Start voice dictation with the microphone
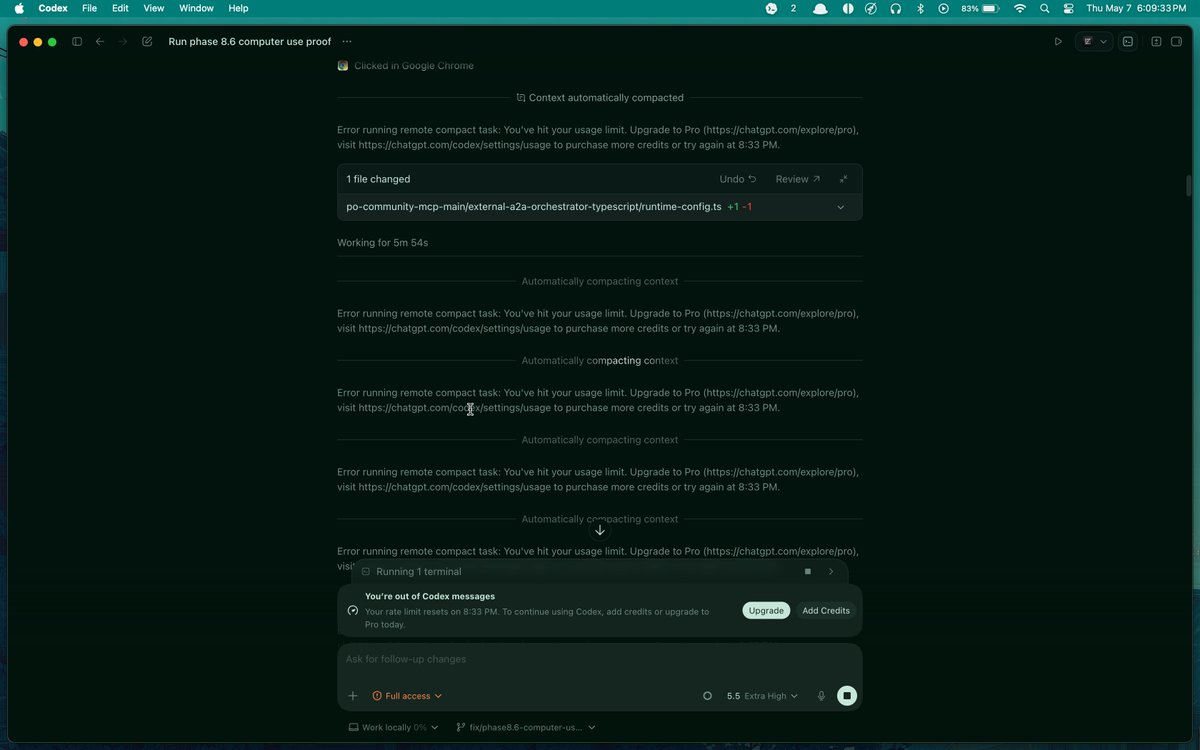Viewport: 1200px width, 750px height. click(x=821, y=696)
